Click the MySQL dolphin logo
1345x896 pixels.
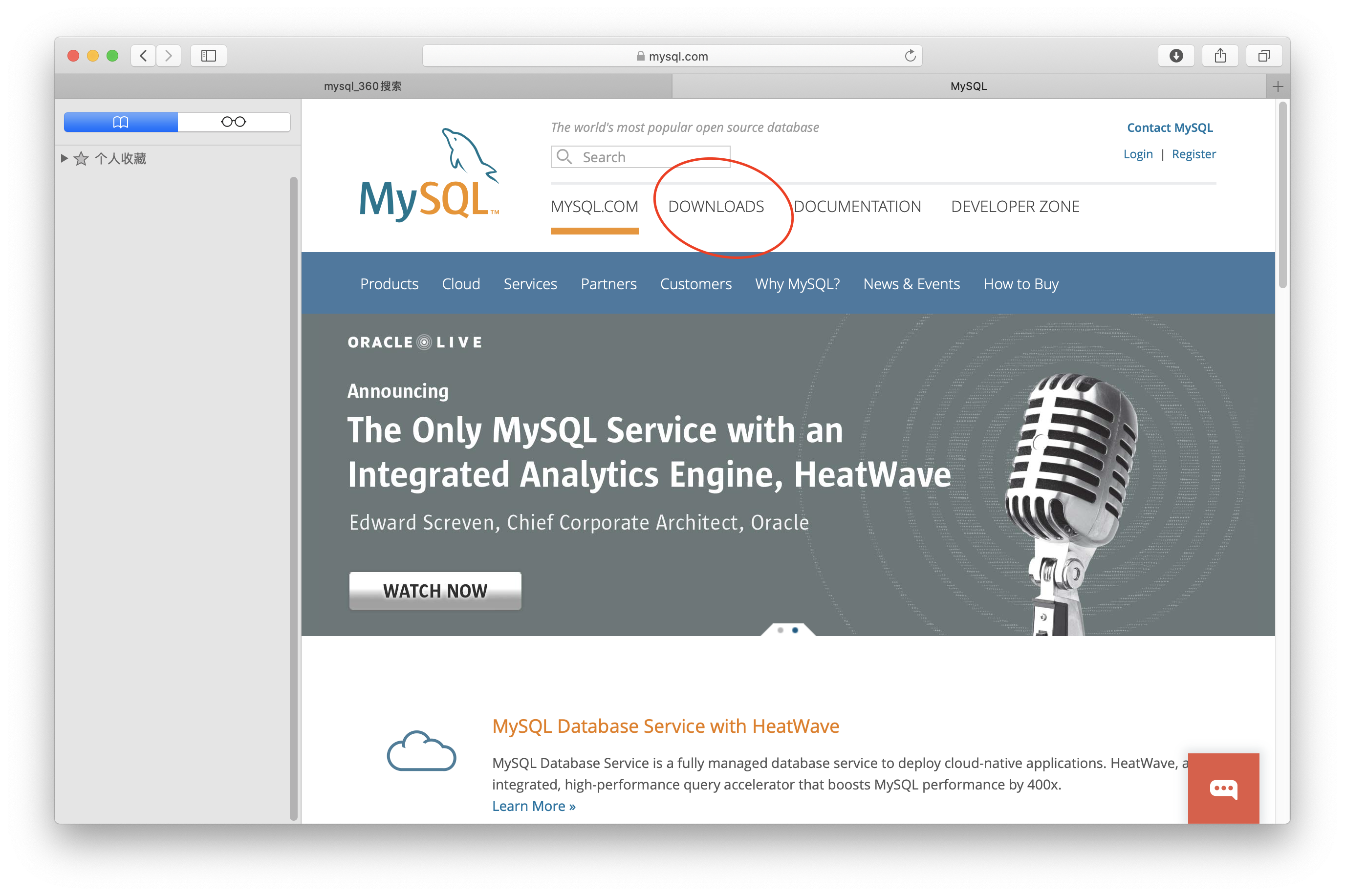(429, 175)
